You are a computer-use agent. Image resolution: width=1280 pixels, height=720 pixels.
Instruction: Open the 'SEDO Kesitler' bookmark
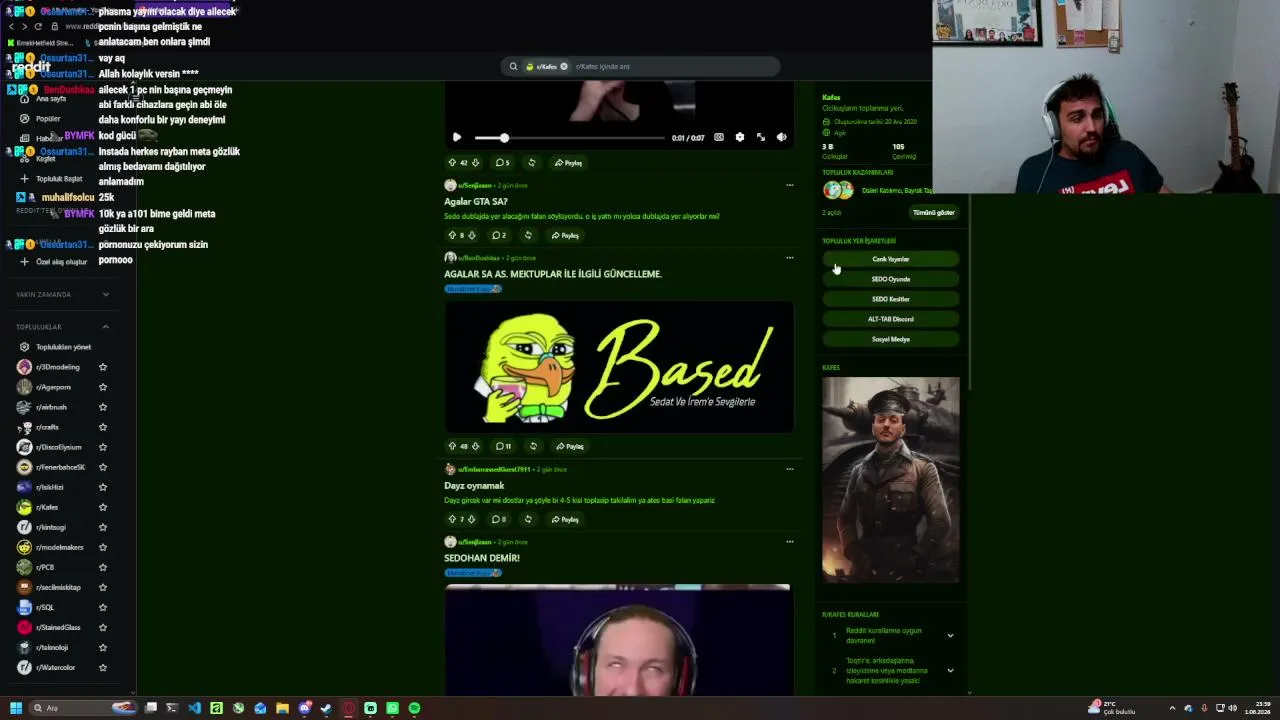pos(890,299)
